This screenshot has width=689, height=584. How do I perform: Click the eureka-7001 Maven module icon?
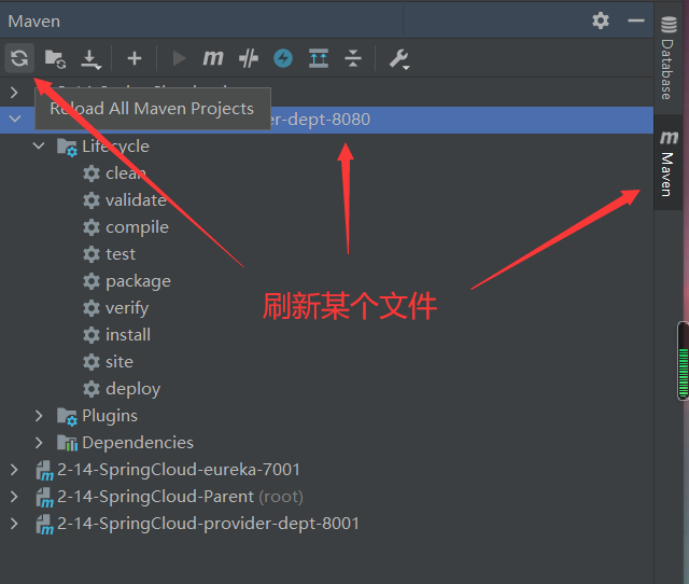point(45,471)
